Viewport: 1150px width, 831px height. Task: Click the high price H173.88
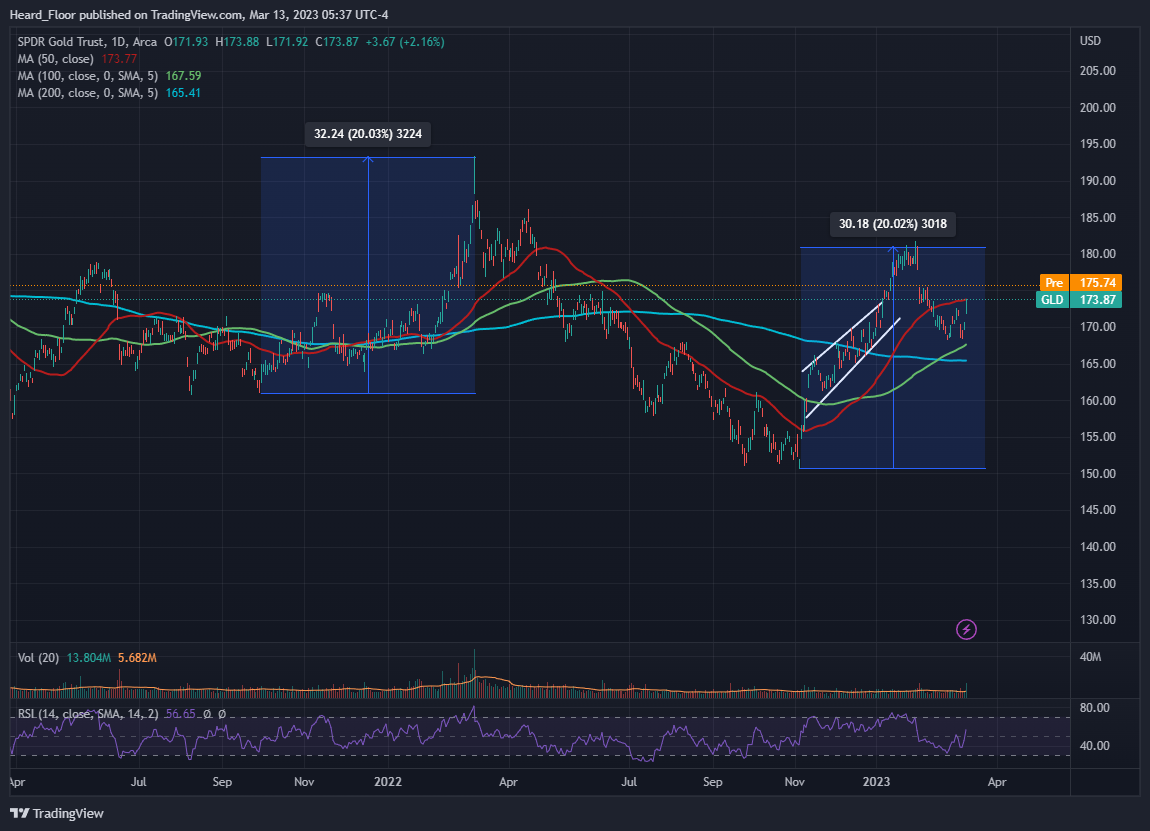(238, 42)
